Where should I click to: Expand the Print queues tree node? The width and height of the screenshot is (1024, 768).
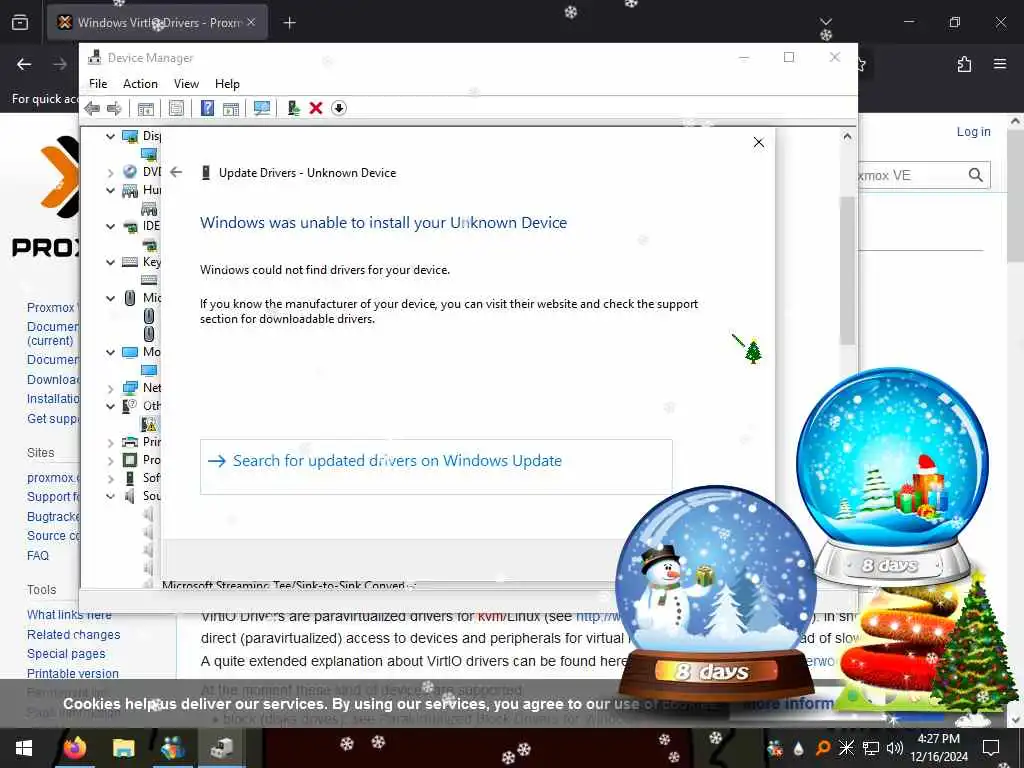[x=110, y=442]
